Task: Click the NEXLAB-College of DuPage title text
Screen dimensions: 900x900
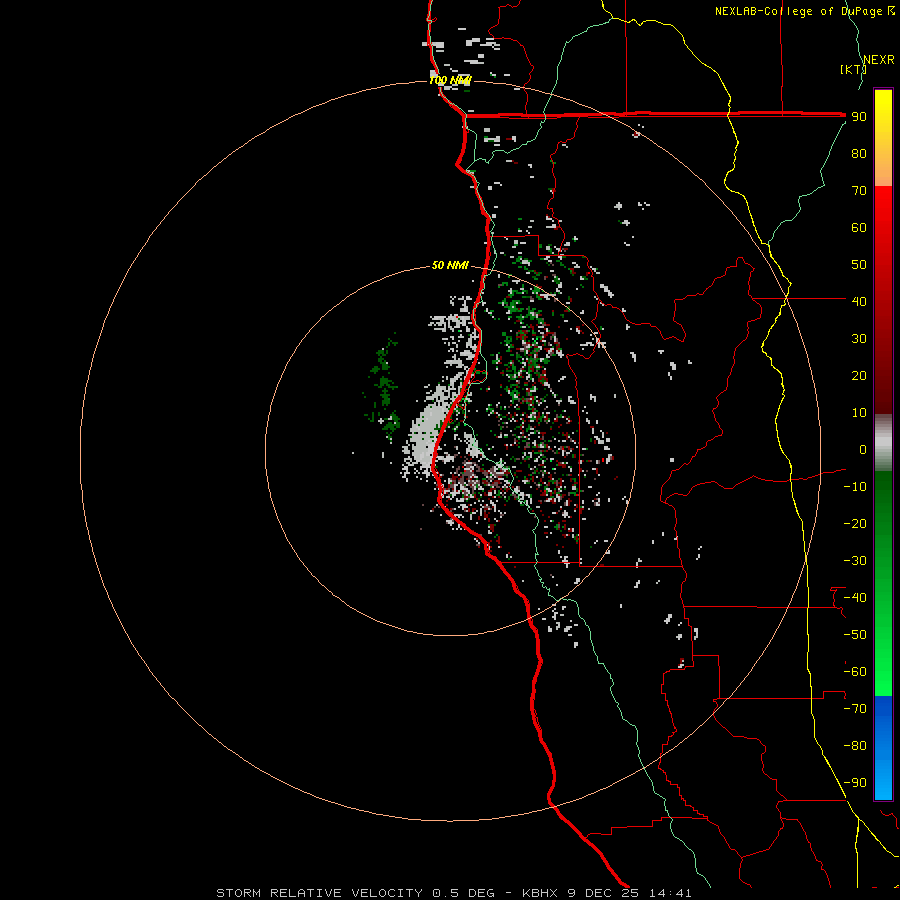Action: (804, 11)
